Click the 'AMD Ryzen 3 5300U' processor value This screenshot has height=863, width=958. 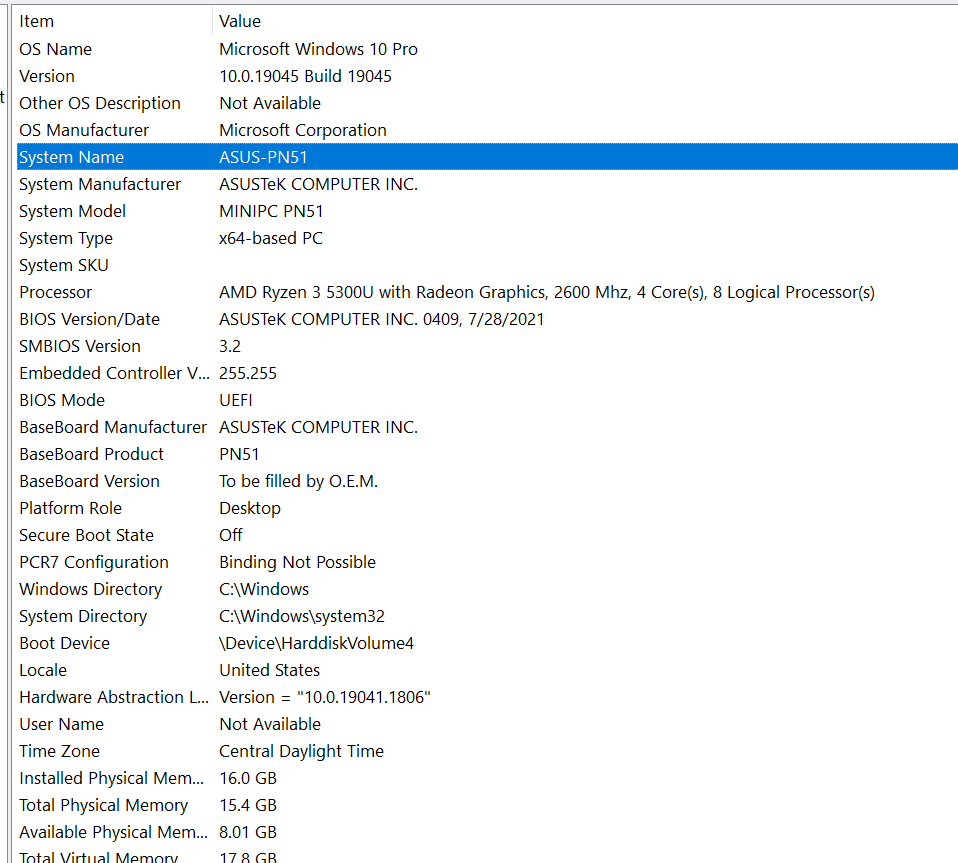pos(547,292)
